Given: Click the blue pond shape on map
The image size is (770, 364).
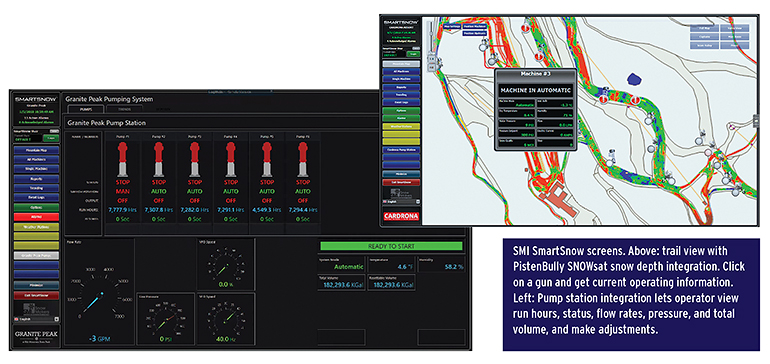Looking at the screenshot, I should [636, 78].
